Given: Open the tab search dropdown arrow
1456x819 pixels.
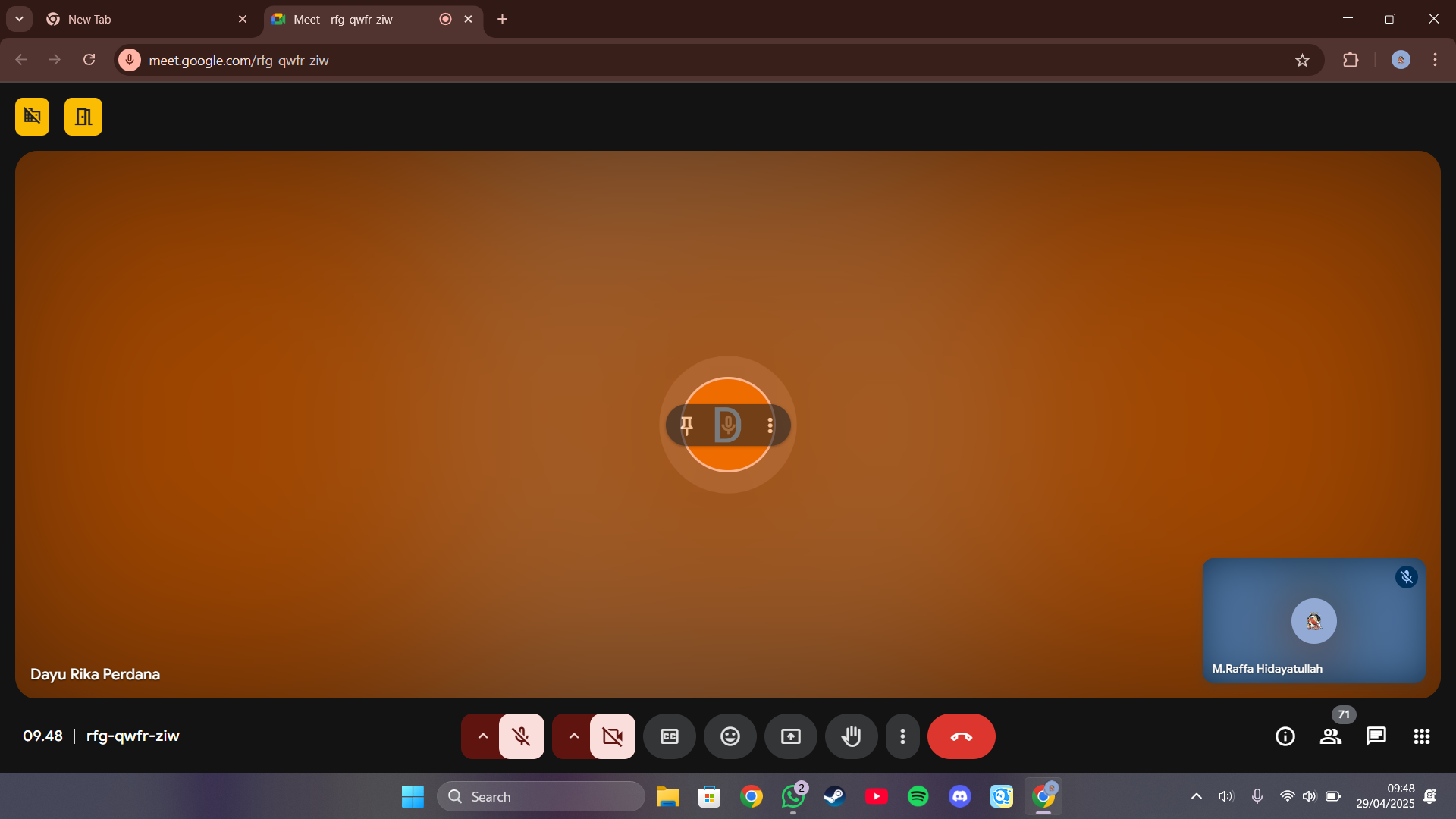Looking at the screenshot, I should [19, 19].
